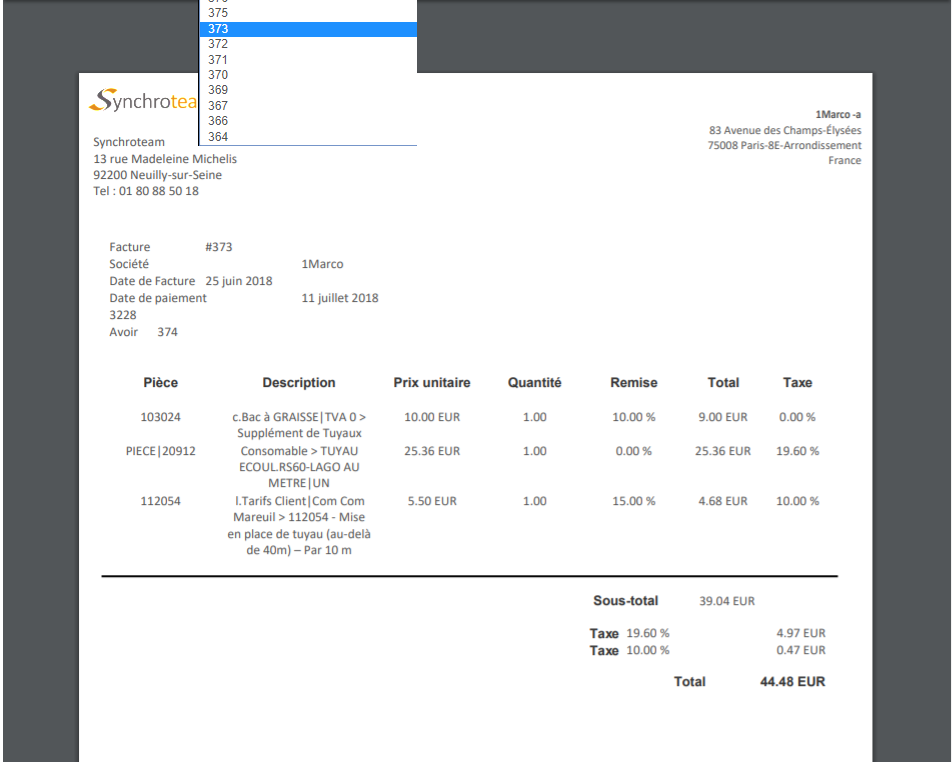
Task: Click the invoice number #373
Action: pos(219,247)
